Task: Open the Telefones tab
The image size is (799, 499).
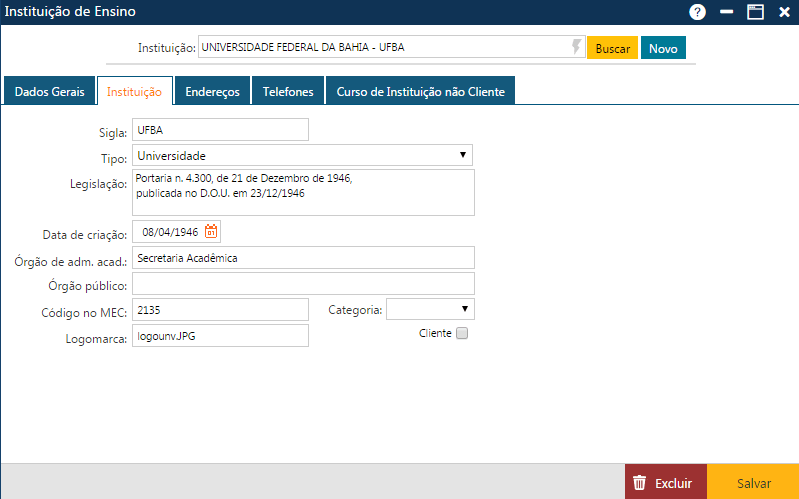Action: (288, 91)
